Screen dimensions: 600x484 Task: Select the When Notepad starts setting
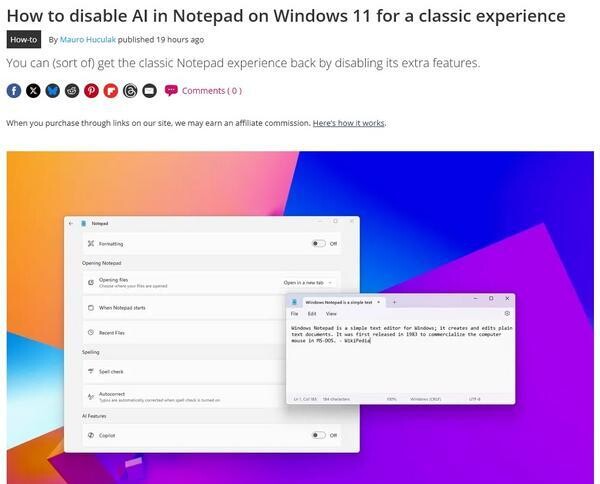[x=184, y=308]
